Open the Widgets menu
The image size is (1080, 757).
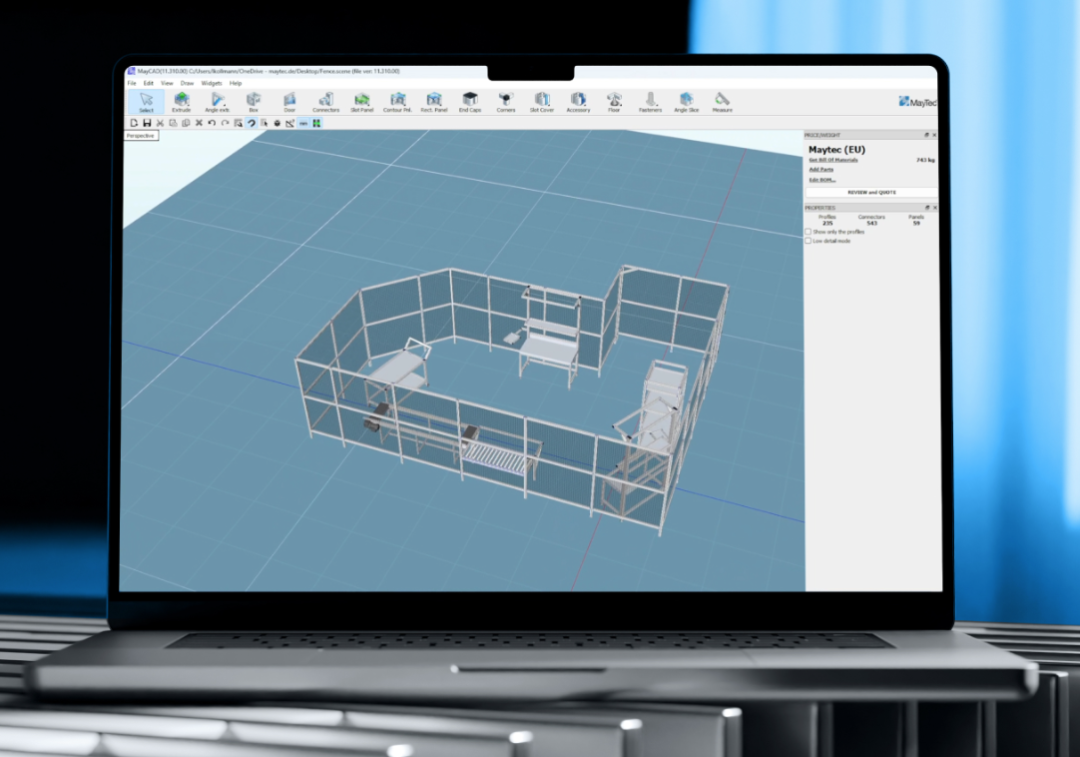pos(212,83)
